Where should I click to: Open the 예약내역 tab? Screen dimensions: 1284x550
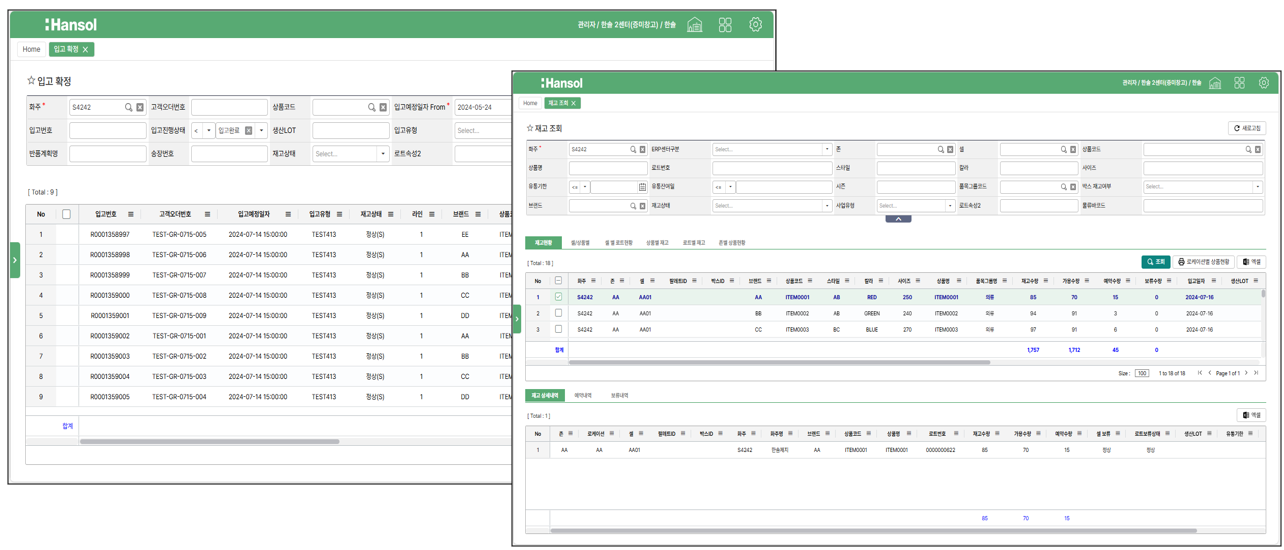[x=582, y=396]
